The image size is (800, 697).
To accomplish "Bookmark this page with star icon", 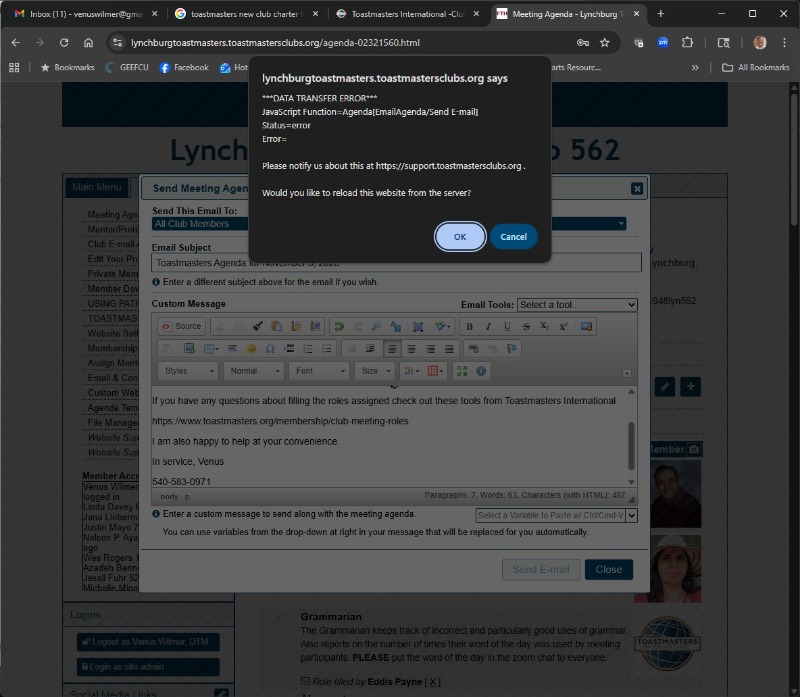I will (605, 43).
